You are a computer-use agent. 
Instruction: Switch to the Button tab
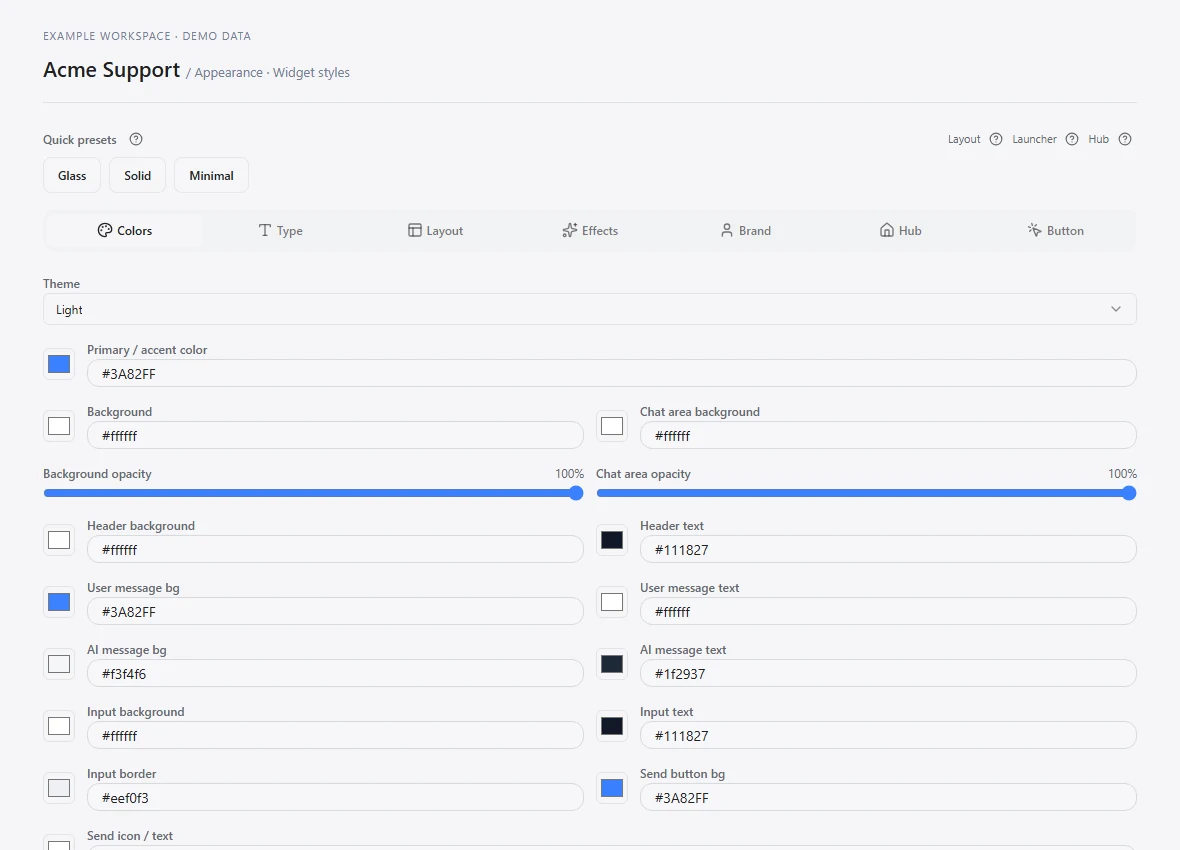1056,230
